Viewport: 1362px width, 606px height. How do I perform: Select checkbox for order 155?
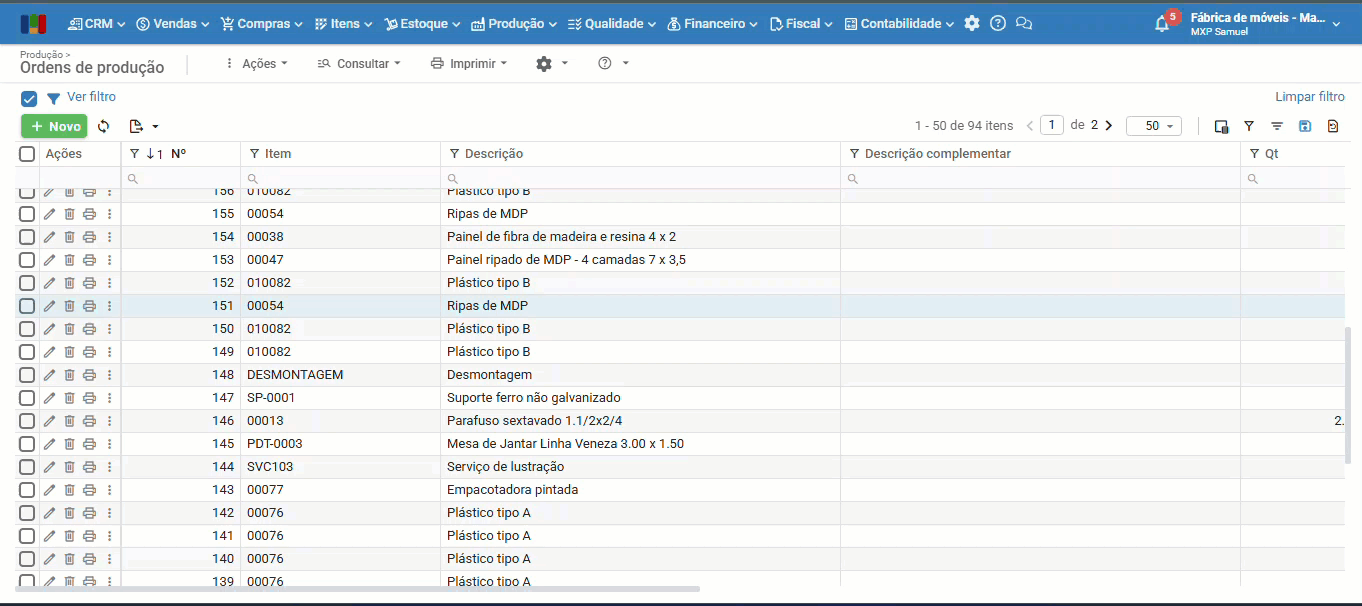point(27,214)
